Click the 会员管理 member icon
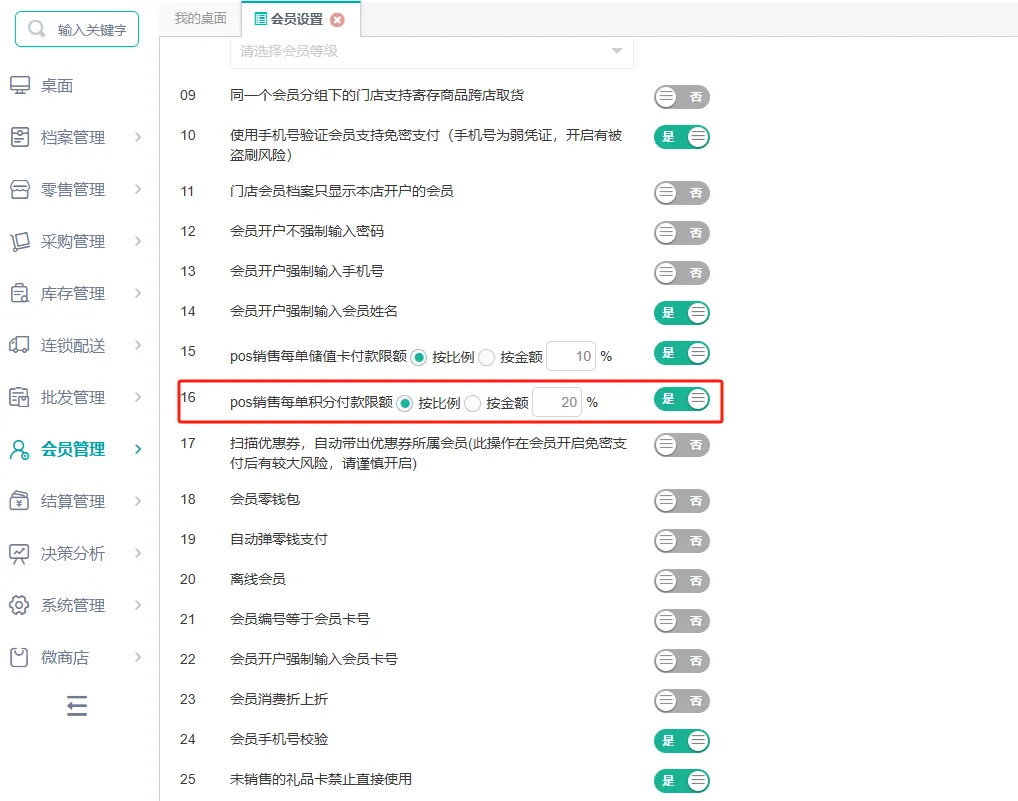The height and width of the screenshot is (801, 1018). (19, 449)
